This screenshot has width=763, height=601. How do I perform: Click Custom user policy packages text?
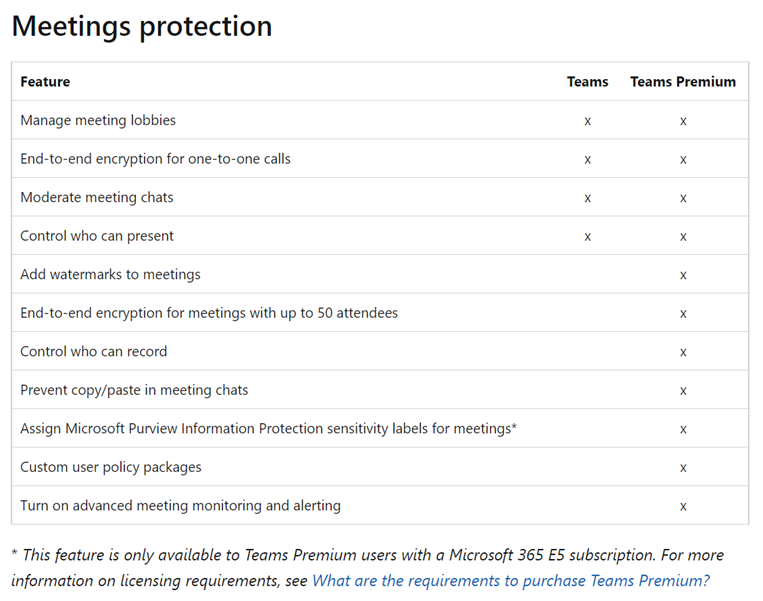tap(110, 467)
